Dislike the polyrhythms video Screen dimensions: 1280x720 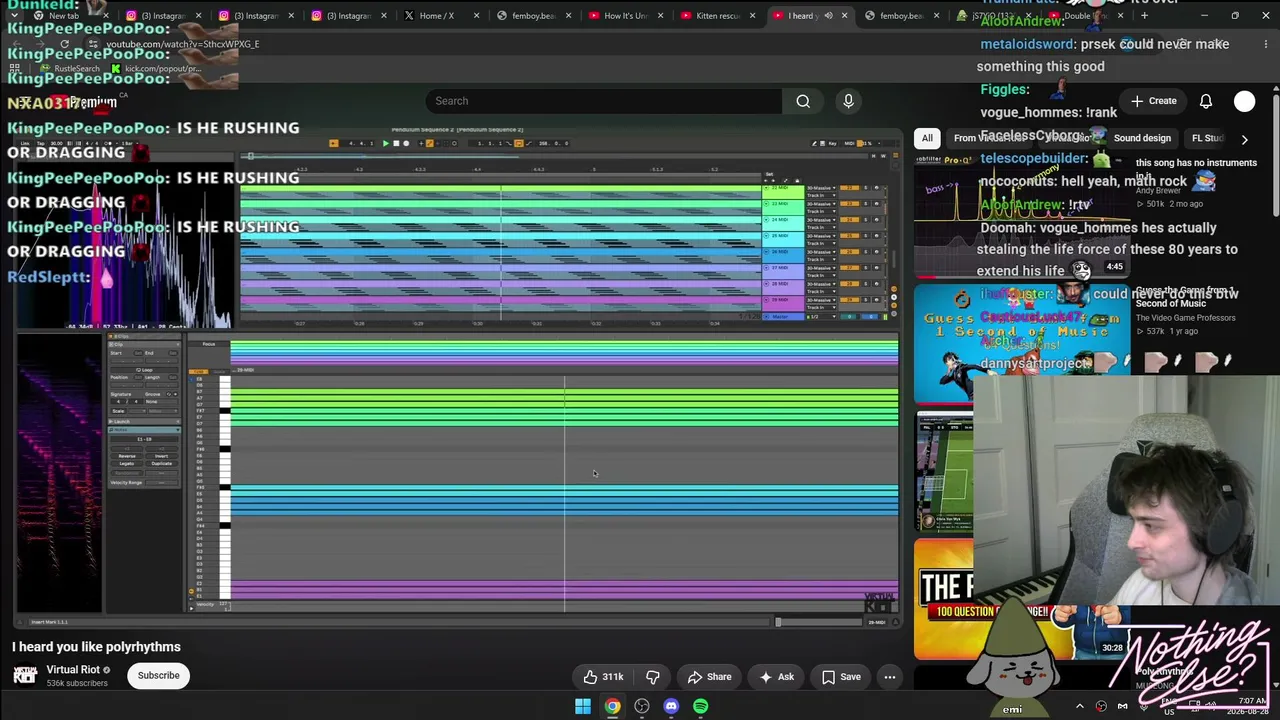pyautogui.click(x=653, y=677)
